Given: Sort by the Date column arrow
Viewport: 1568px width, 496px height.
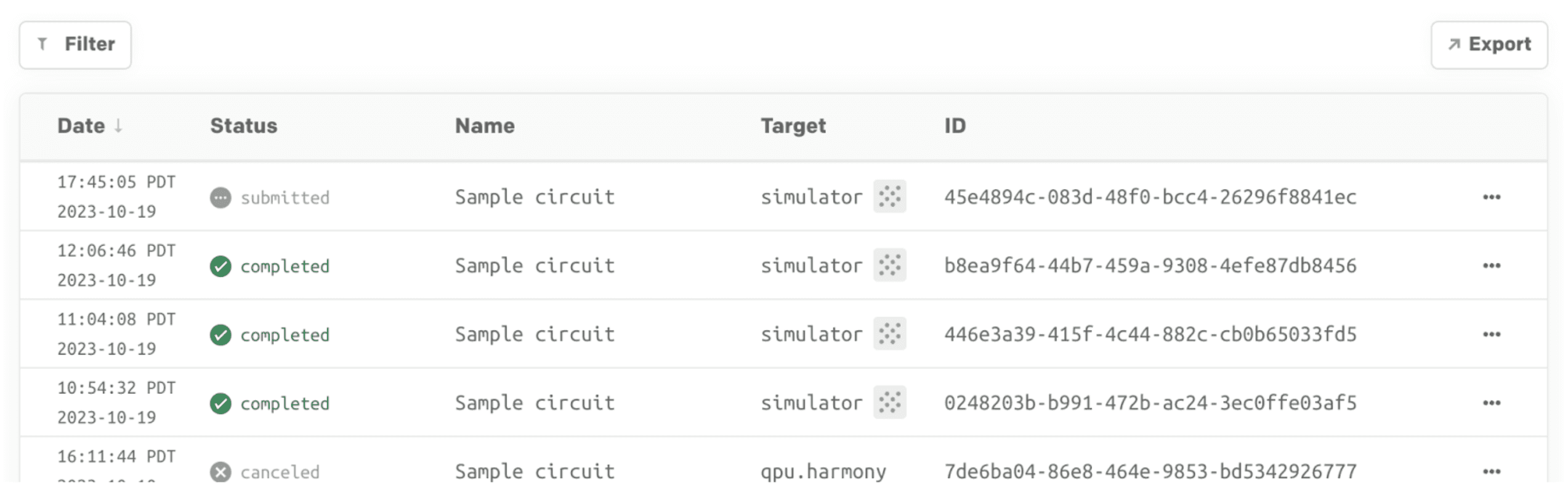Looking at the screenshot, I should point(118,126).
